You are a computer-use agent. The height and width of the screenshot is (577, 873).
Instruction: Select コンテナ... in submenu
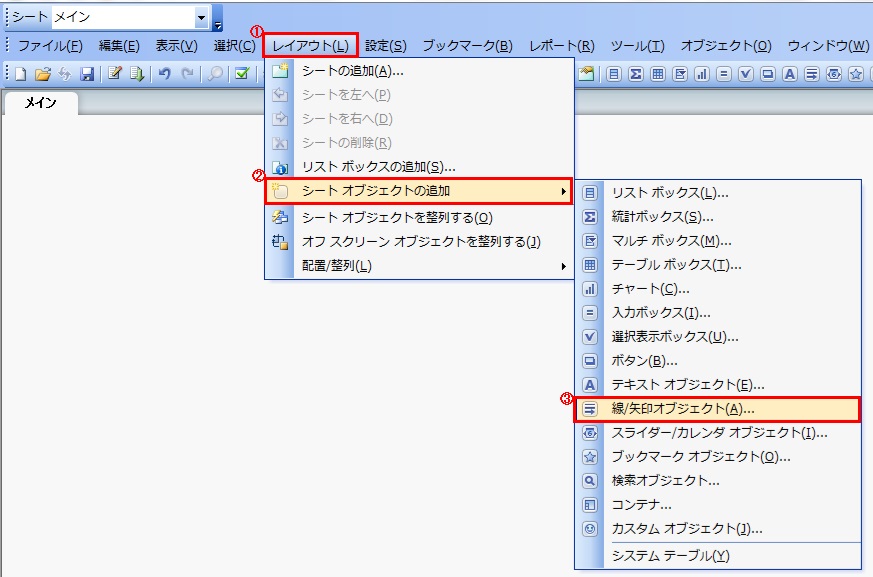718,505
